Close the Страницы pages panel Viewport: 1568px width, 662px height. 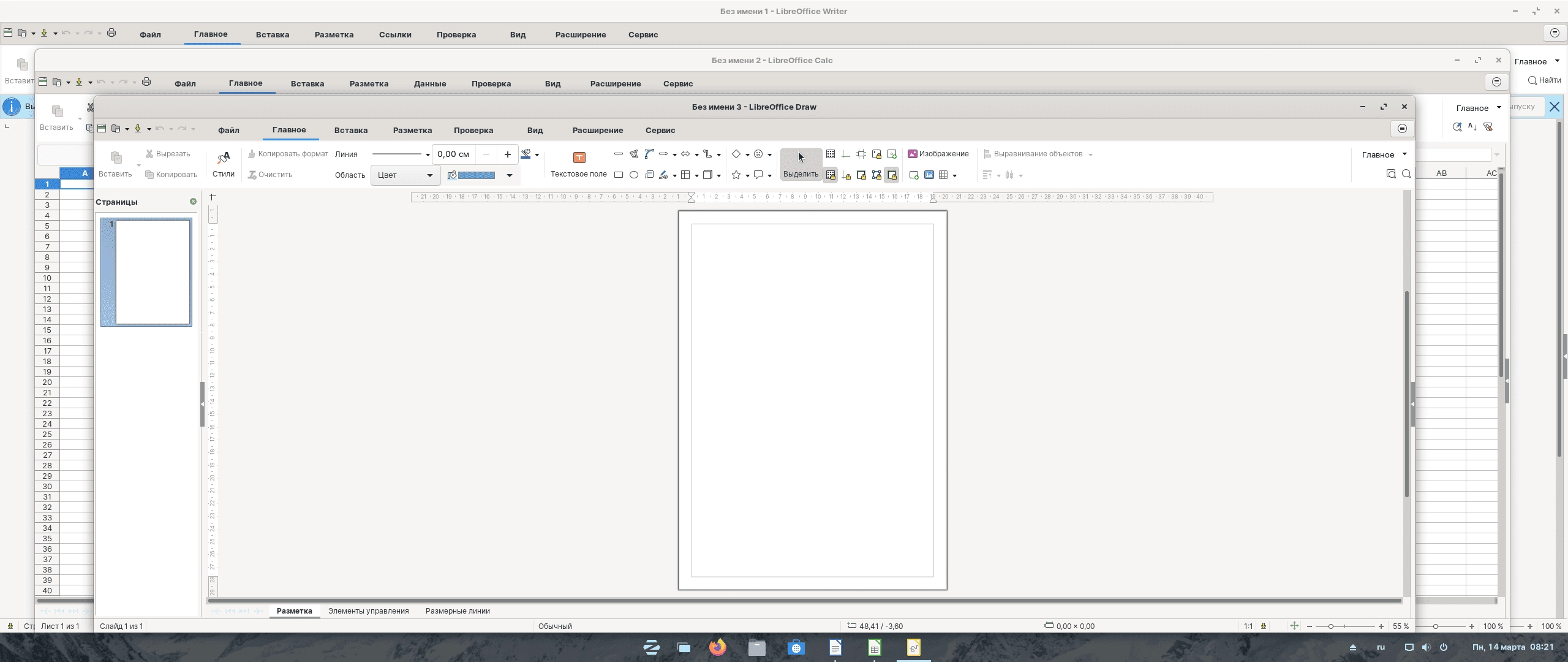click(x=193, y=202)
